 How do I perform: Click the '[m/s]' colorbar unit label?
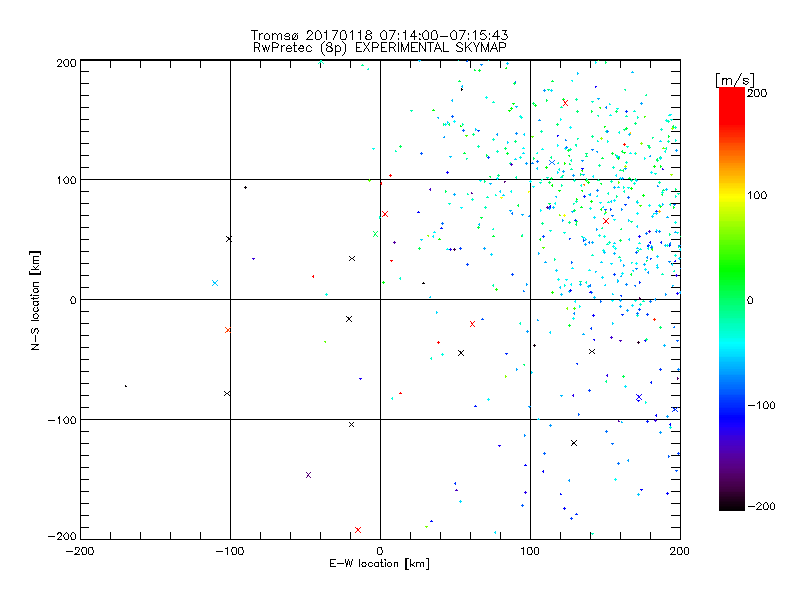click(x=734, y=80)
